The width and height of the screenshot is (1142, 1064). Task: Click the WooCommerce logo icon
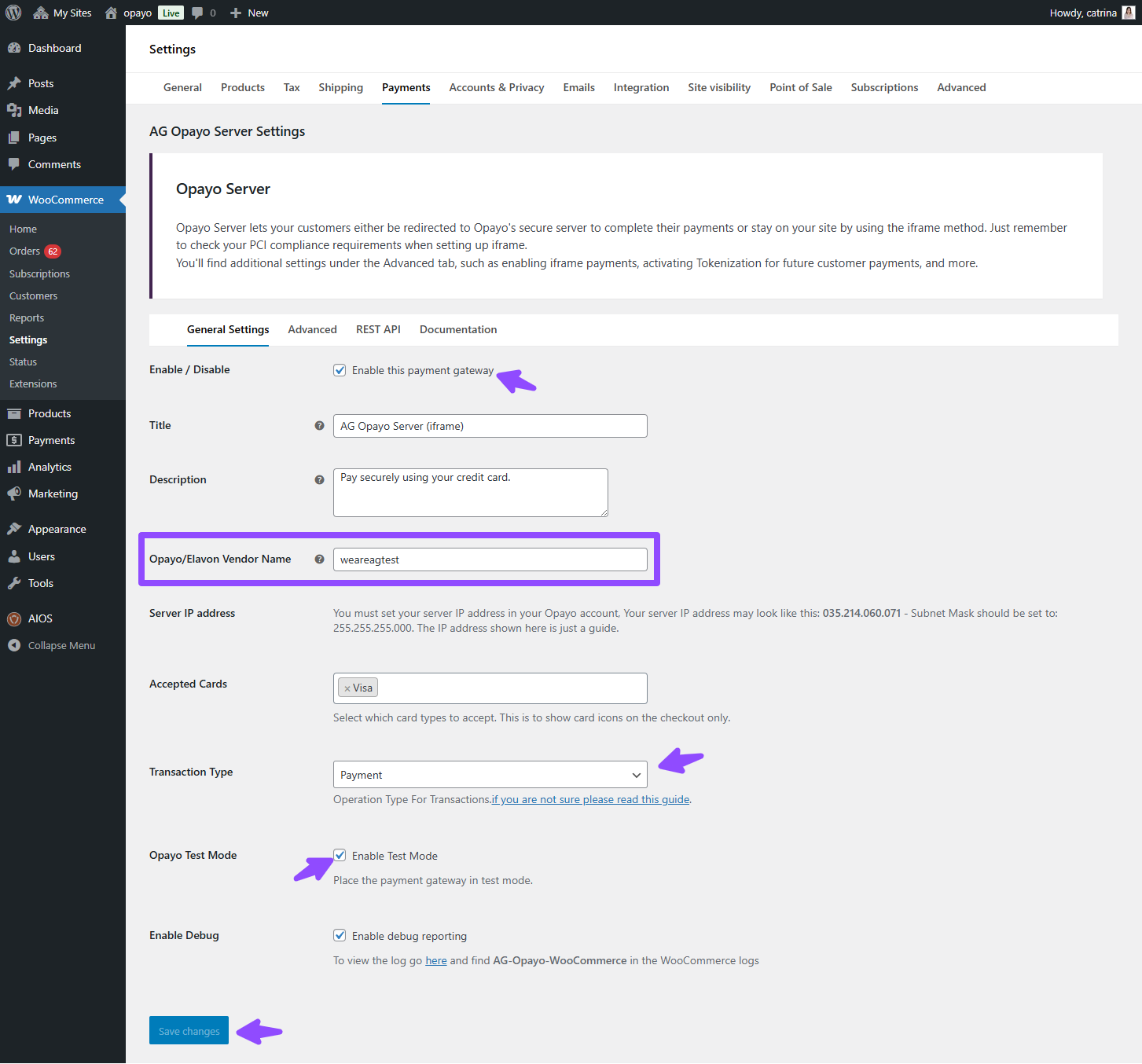(14, 200)
